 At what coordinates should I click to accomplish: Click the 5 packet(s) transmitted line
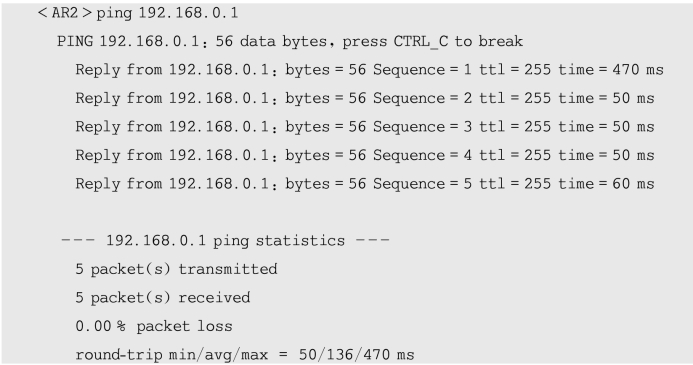coord(176,269)
